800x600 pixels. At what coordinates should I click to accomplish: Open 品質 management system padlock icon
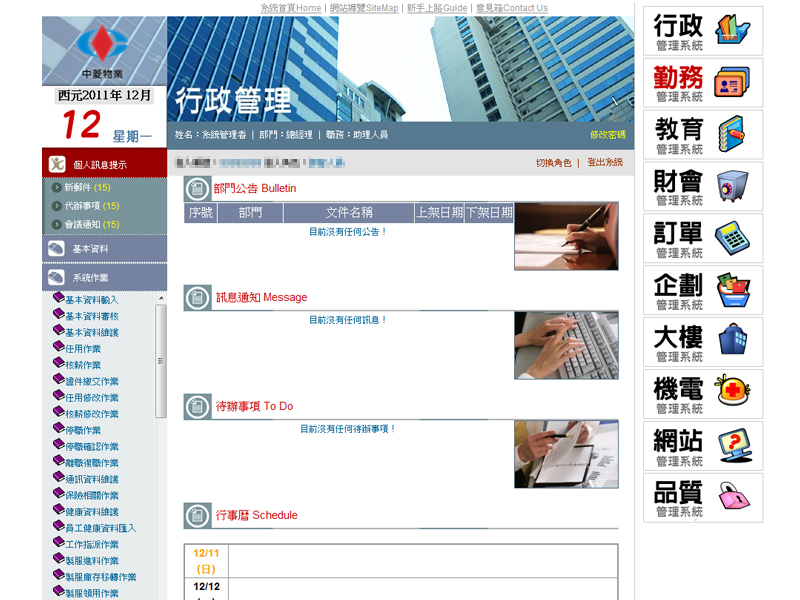(734, 495)
